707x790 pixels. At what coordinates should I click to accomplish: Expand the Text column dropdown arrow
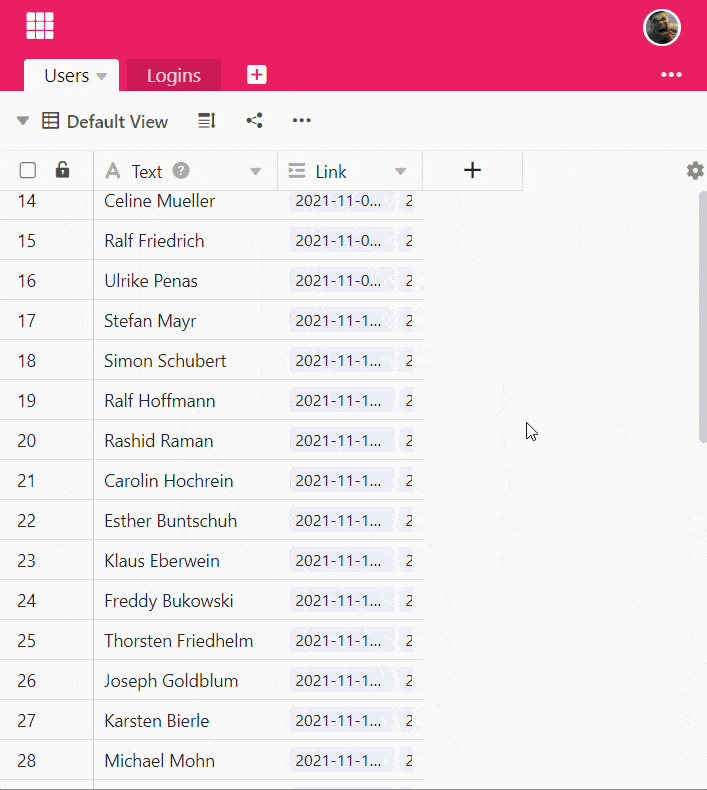tap(255, 171)
